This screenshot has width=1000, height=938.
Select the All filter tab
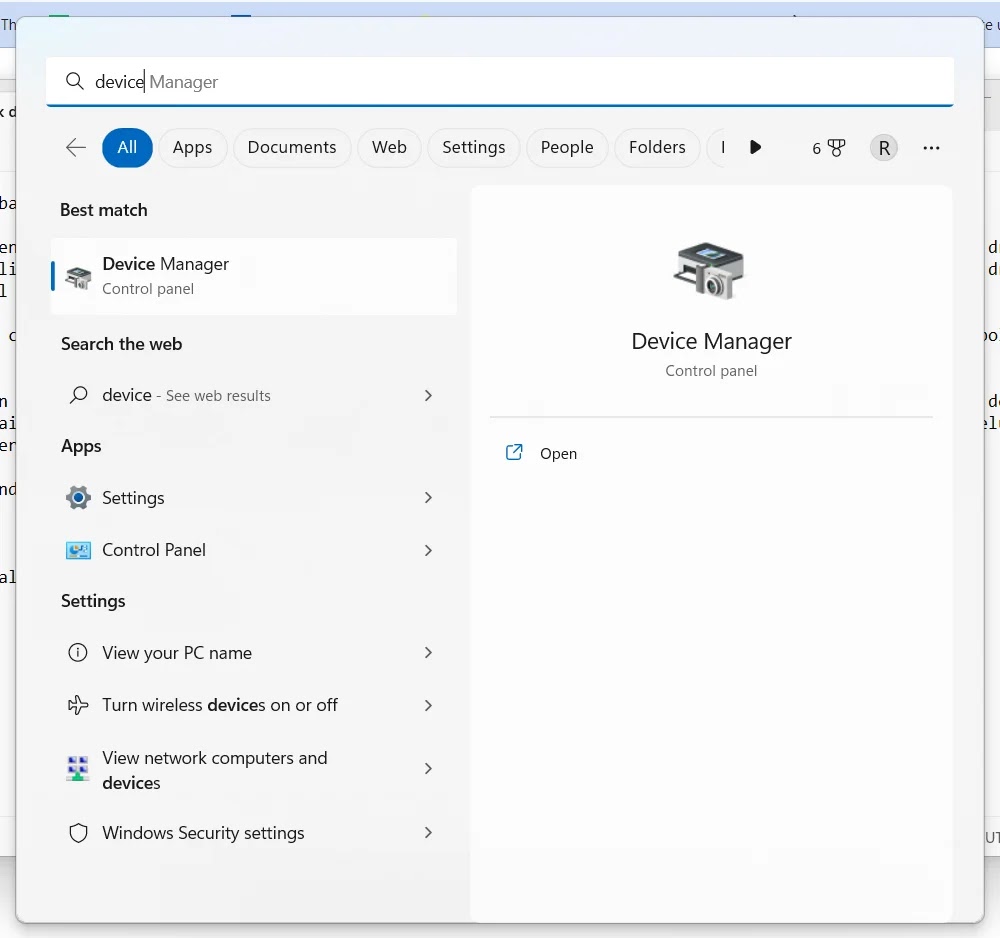pyautogui.click(x=127, y=147)
